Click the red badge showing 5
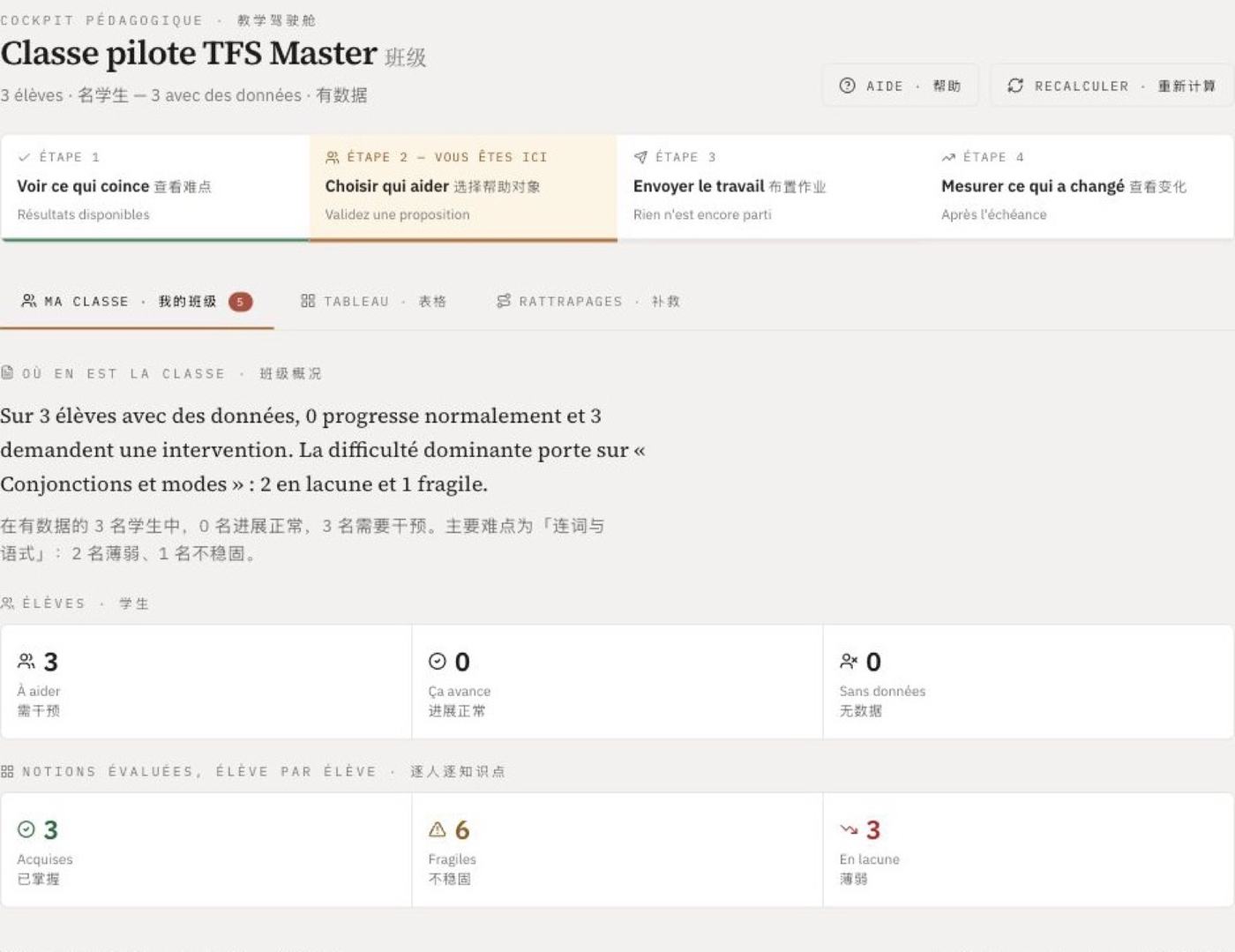The height and width of the screenshot is (952, 1235). click(240, 302)
